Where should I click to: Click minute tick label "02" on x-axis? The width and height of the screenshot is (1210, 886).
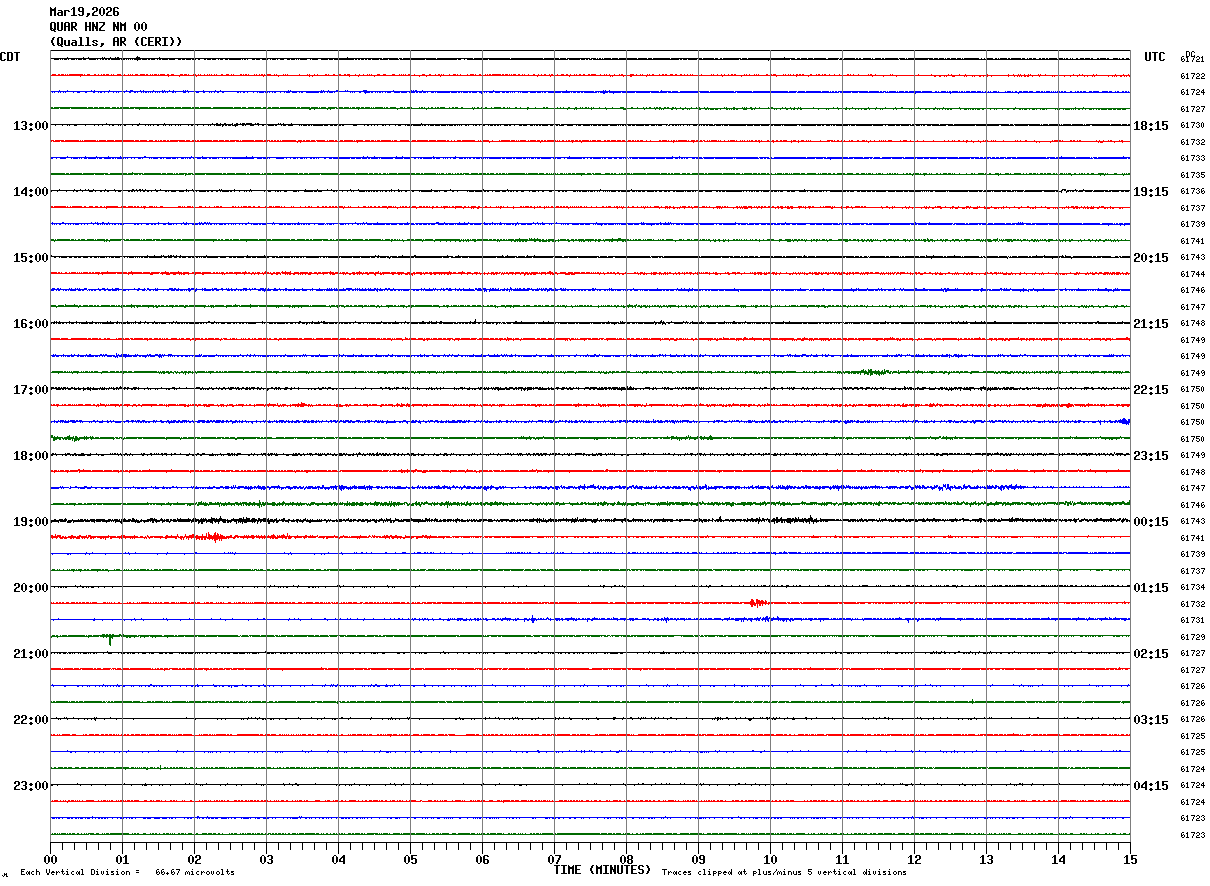[x=194, y=860]
